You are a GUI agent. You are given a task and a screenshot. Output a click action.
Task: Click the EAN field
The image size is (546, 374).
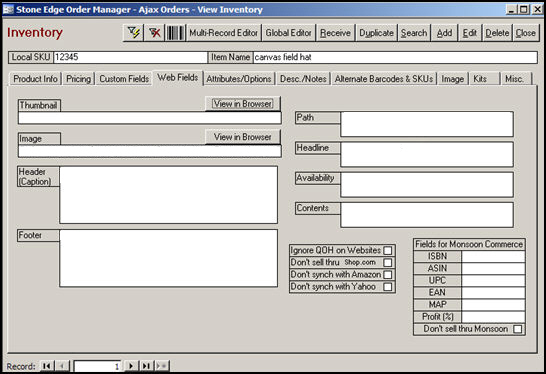pos(493,293)
